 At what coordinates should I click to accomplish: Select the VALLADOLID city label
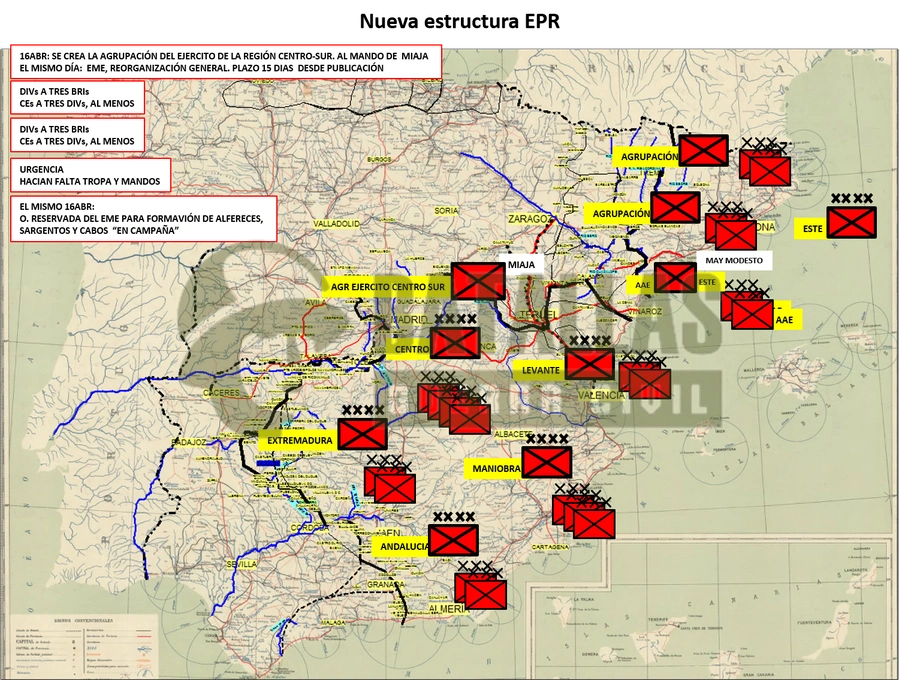click(337, 224)
